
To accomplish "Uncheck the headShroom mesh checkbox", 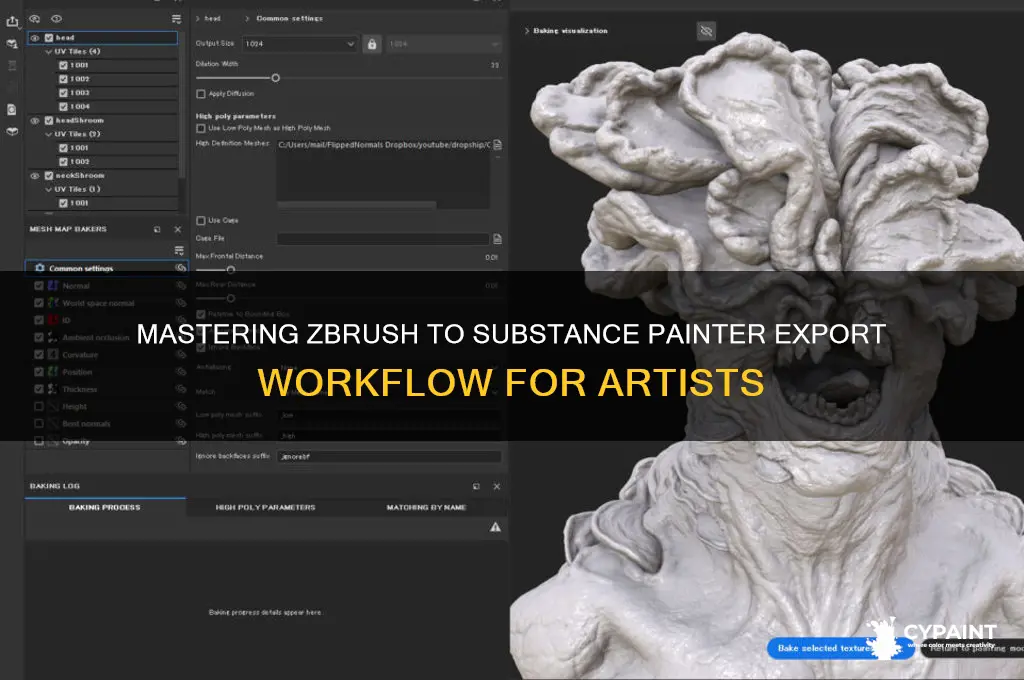I will tap(48, 120).
